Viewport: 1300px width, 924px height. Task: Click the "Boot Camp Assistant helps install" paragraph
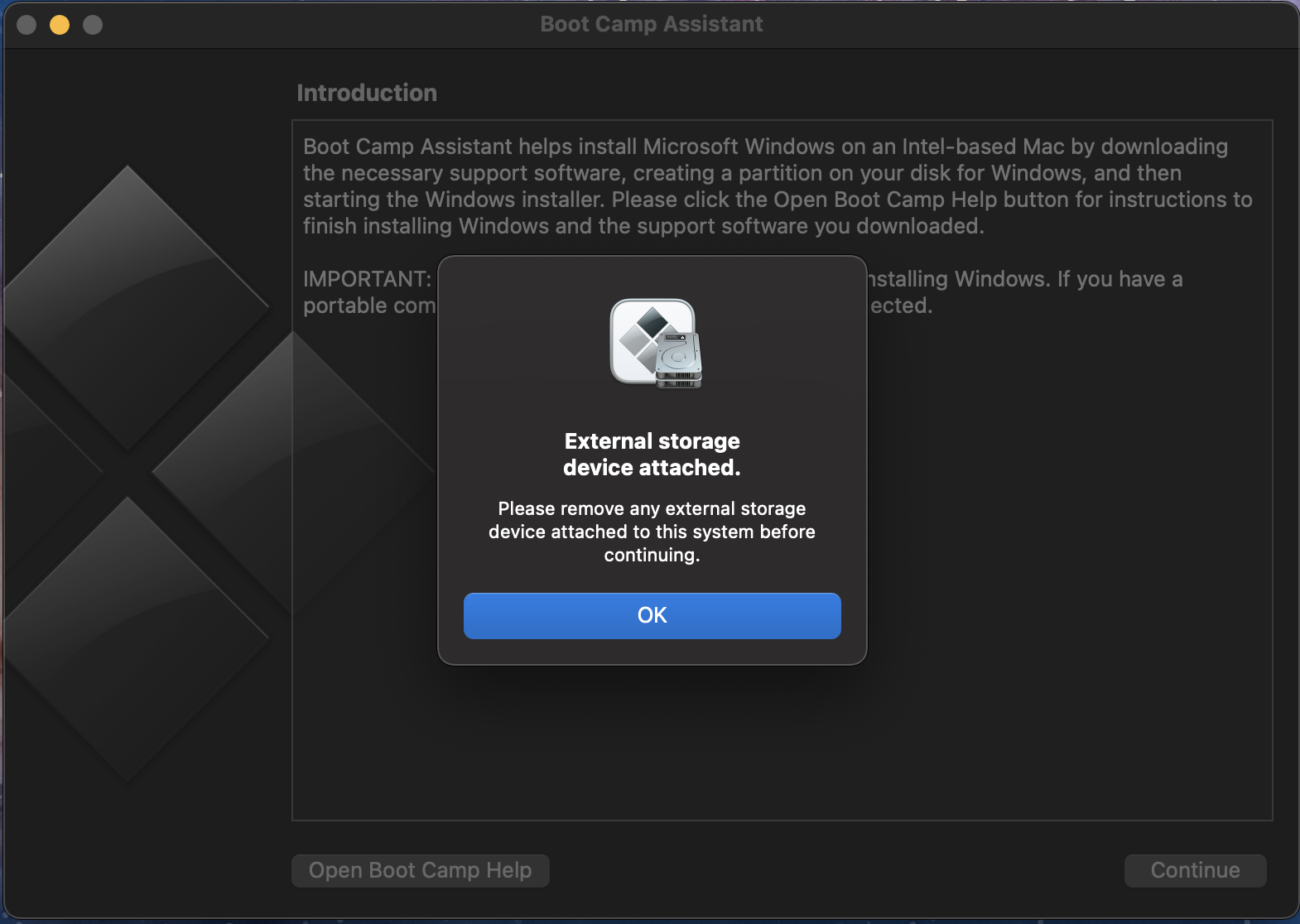coord(778,186)
